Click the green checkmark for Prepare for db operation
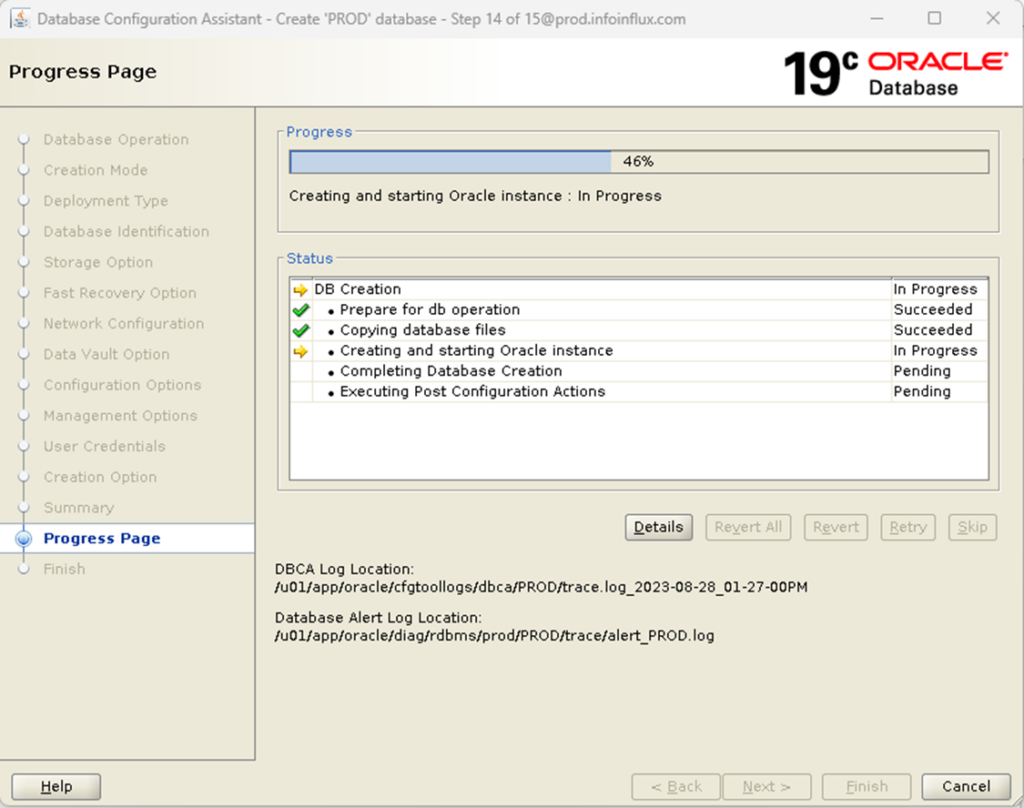The width and height of the screenshot is (1024, 808). point(300,309)
